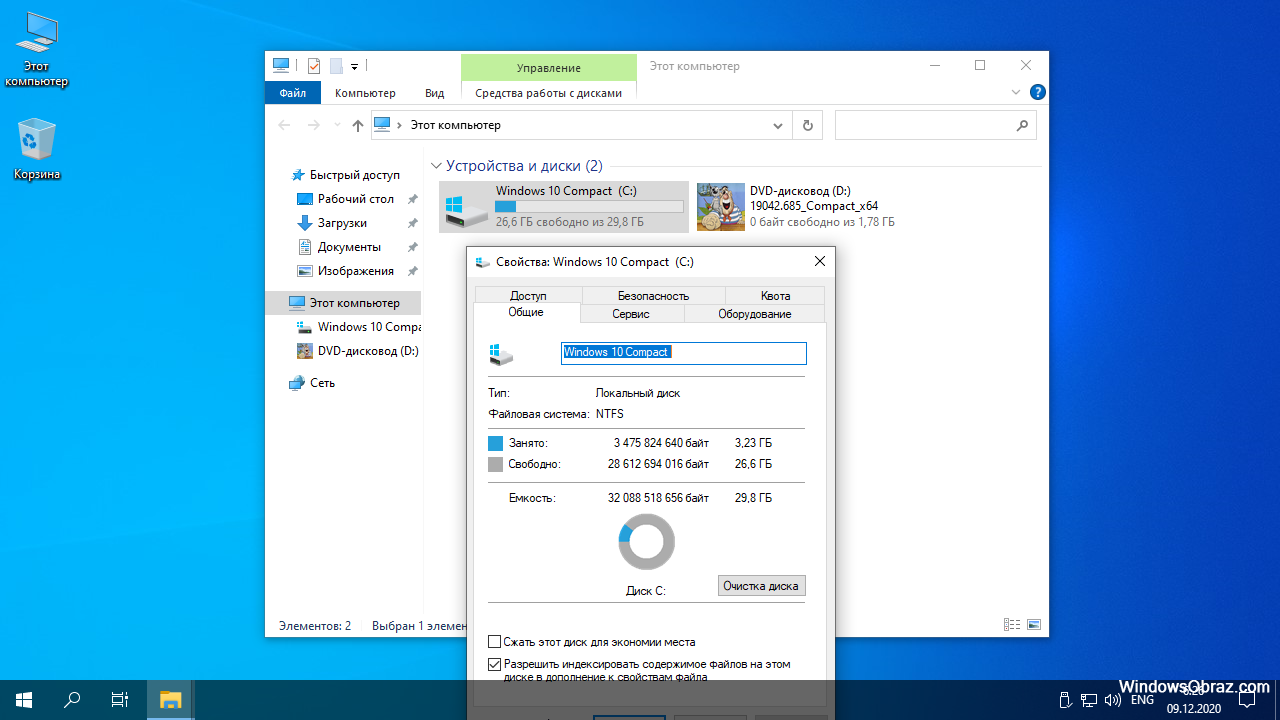Switch to the Security tab
1280x720 pixels.
point(653,295)
